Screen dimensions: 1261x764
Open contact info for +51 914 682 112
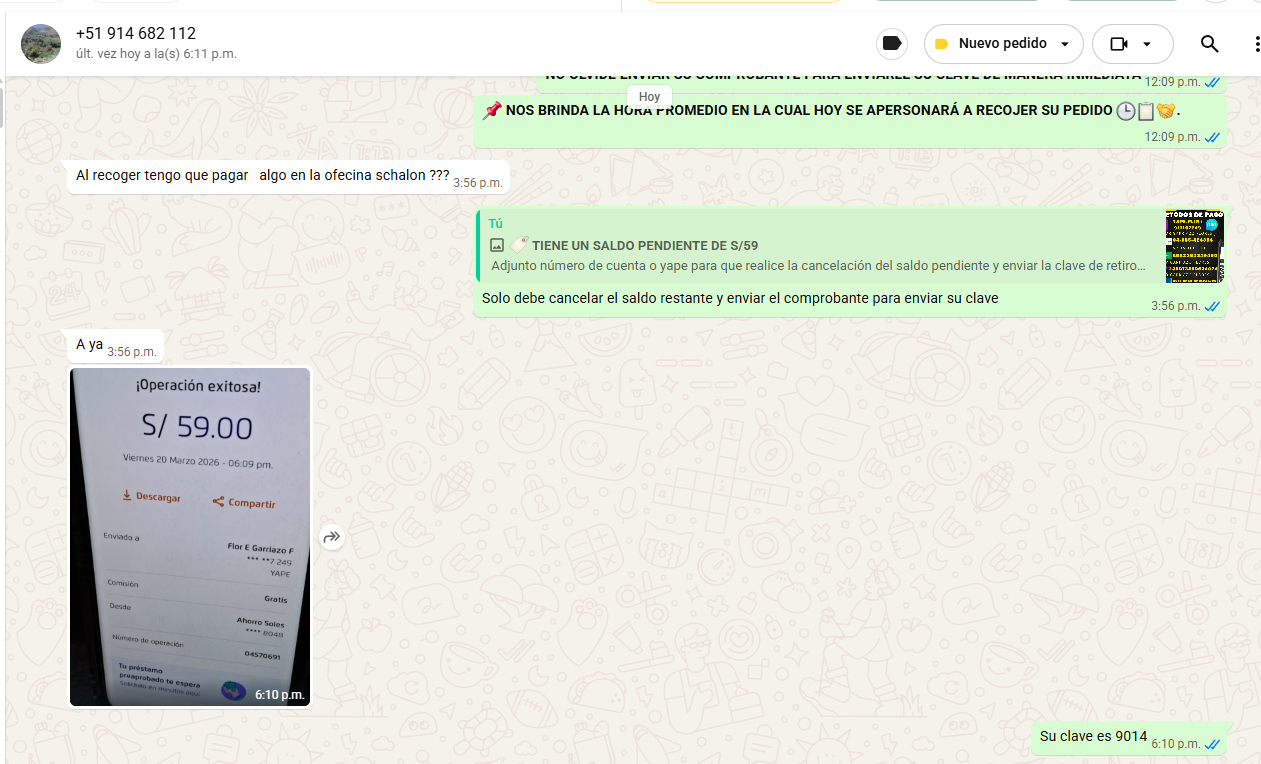[x=136, y=33]
